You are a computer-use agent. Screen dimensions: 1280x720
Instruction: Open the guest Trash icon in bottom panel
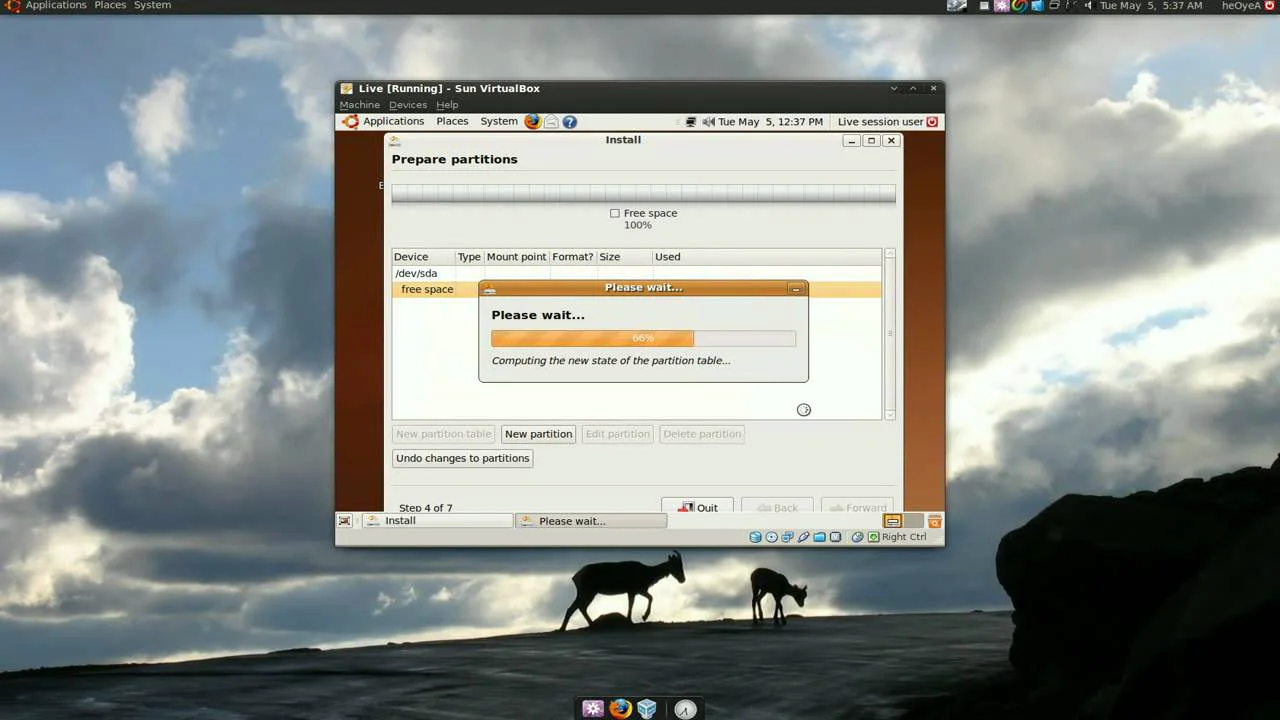click(934, 521)
